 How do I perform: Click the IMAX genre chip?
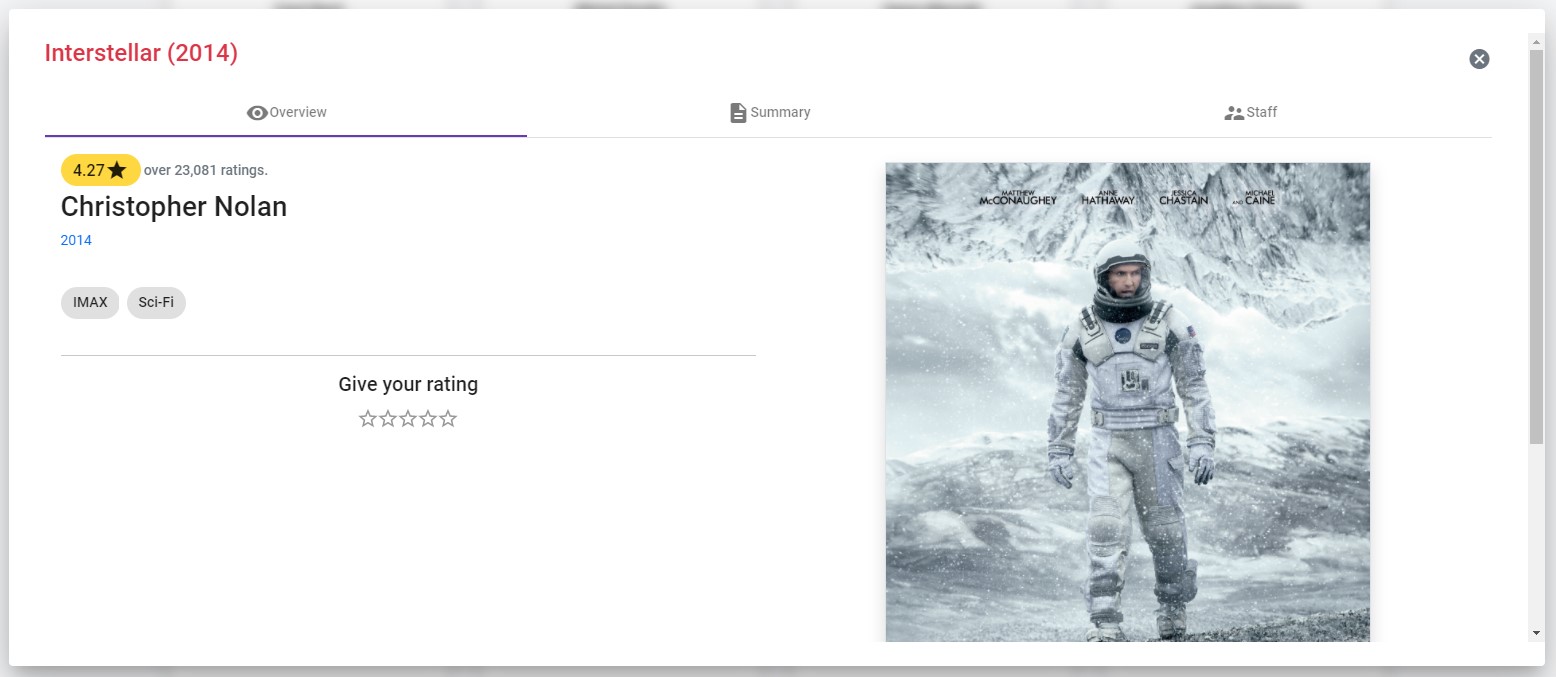90,303
